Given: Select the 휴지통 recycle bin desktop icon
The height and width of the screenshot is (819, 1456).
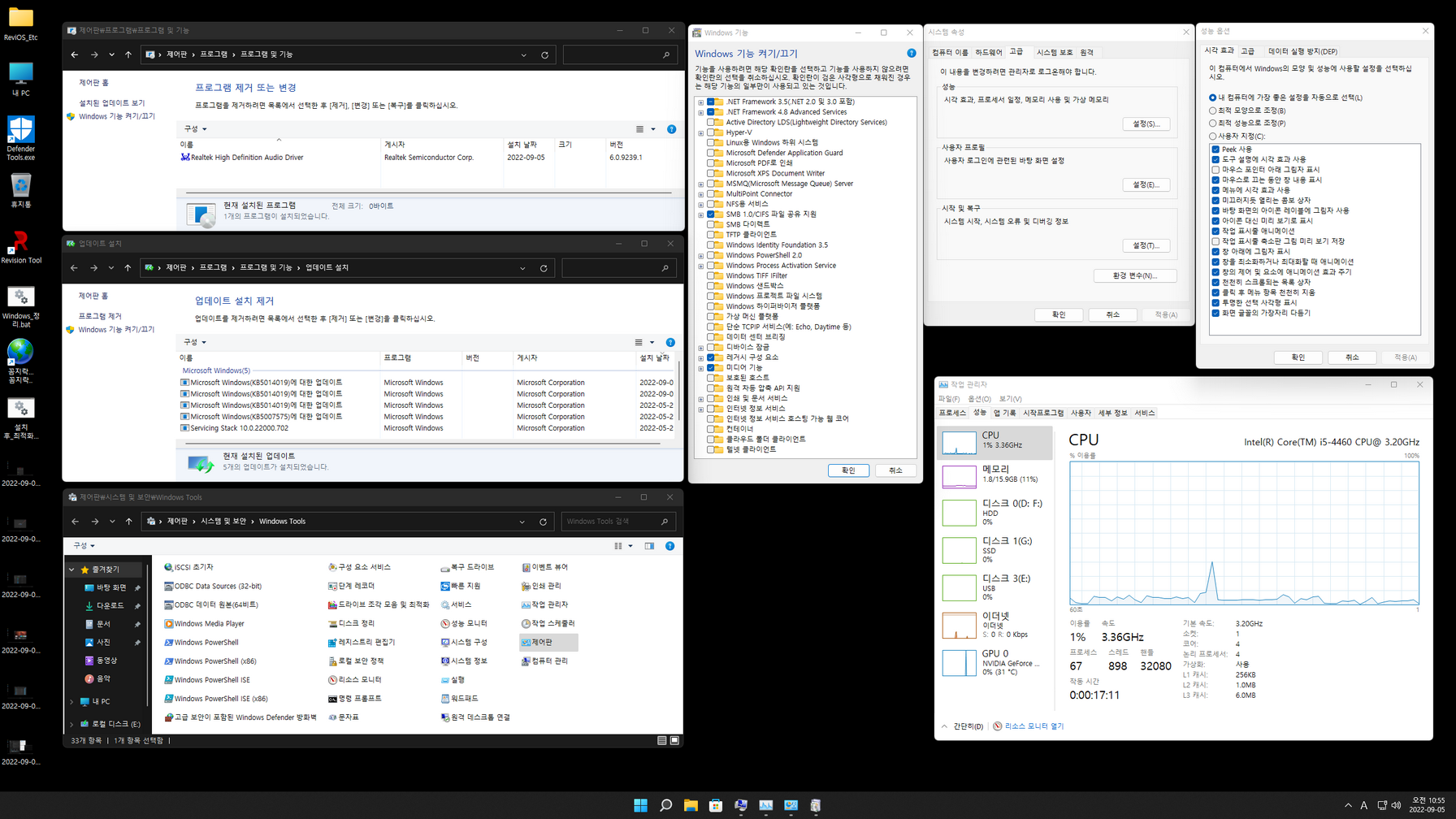Looking at the screenshot, I should pyautogui.click(x=20, y=192).
